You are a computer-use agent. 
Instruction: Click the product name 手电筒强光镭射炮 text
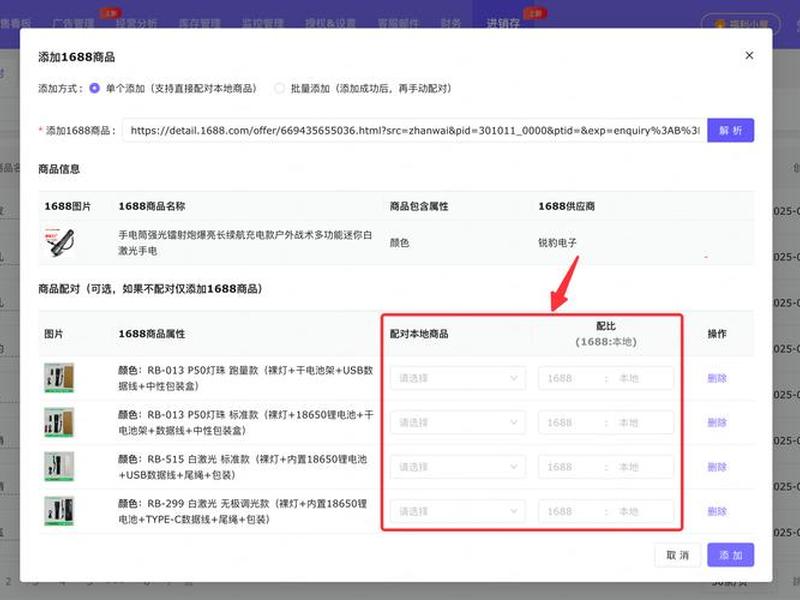pos(245,243)
